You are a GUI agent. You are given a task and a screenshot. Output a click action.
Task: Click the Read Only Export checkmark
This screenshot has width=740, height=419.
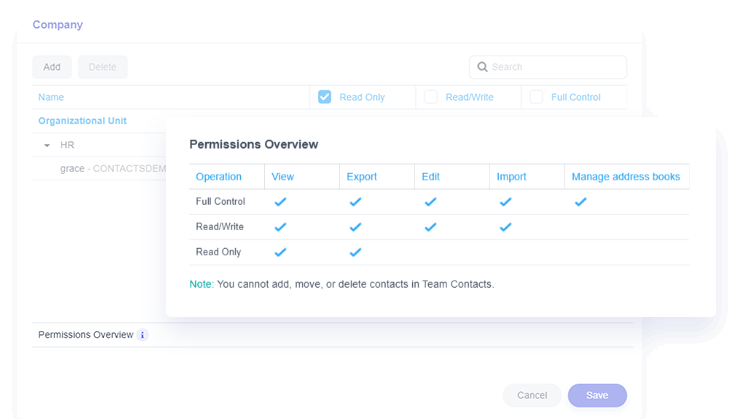[x=355, y=252]
